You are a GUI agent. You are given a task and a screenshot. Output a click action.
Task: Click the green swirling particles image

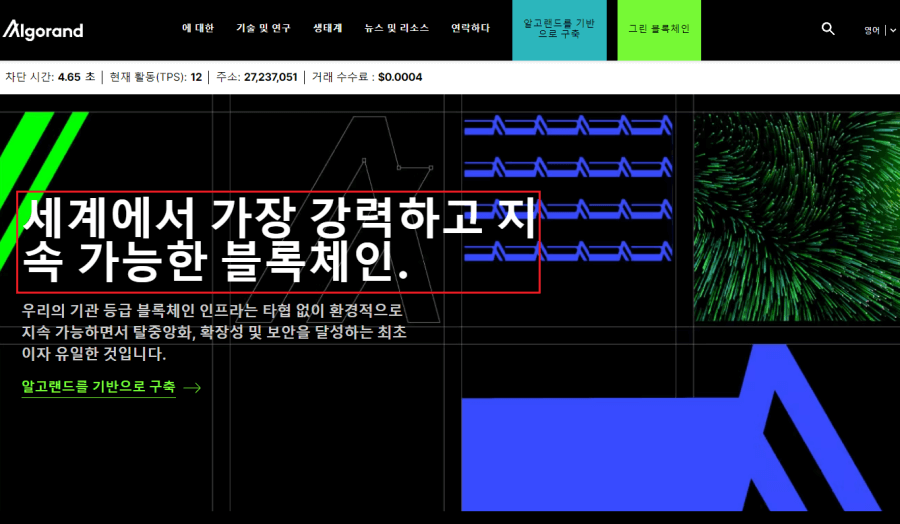point(797,216)
